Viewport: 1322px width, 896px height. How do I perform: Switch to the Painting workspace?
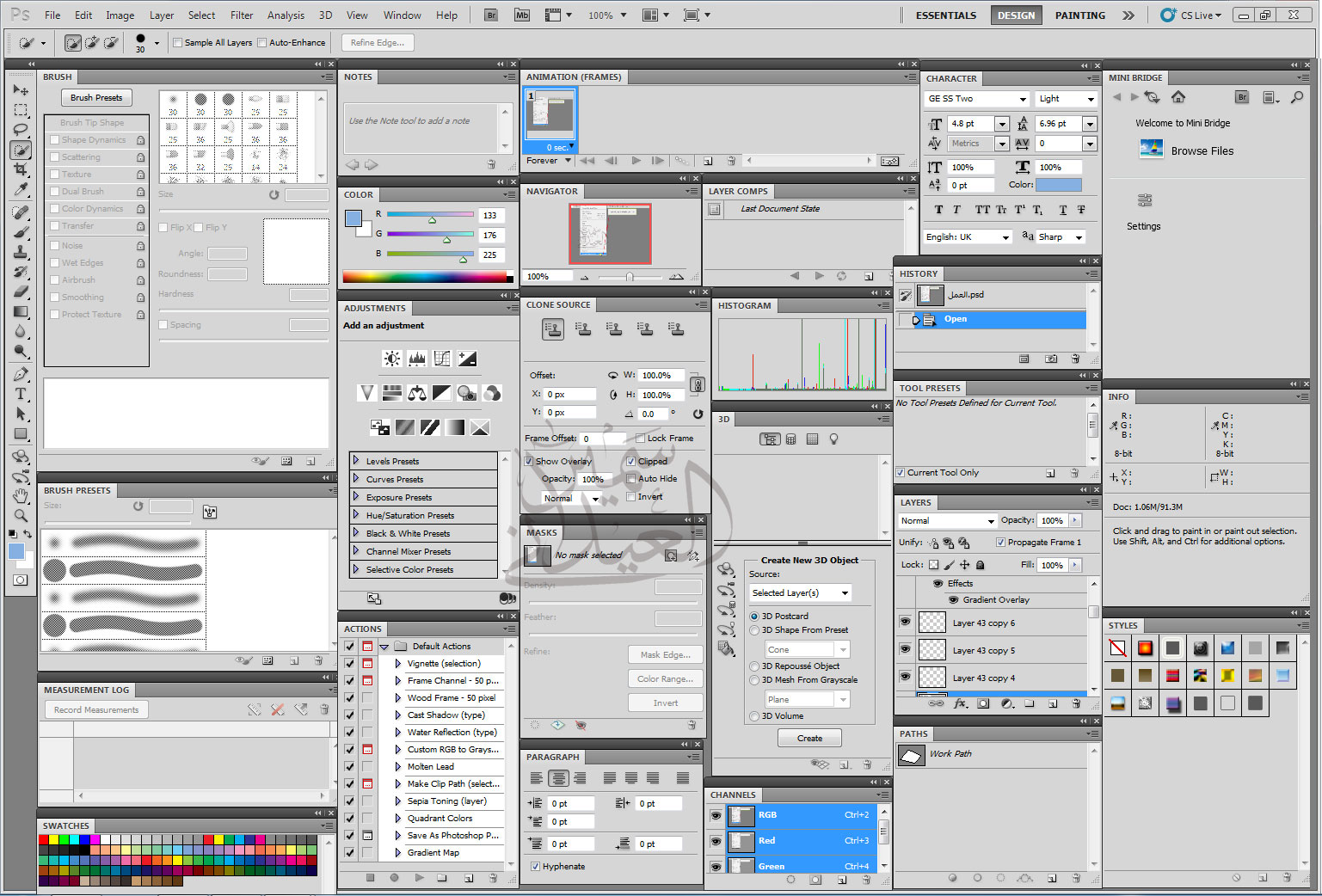click(1080, 15)
